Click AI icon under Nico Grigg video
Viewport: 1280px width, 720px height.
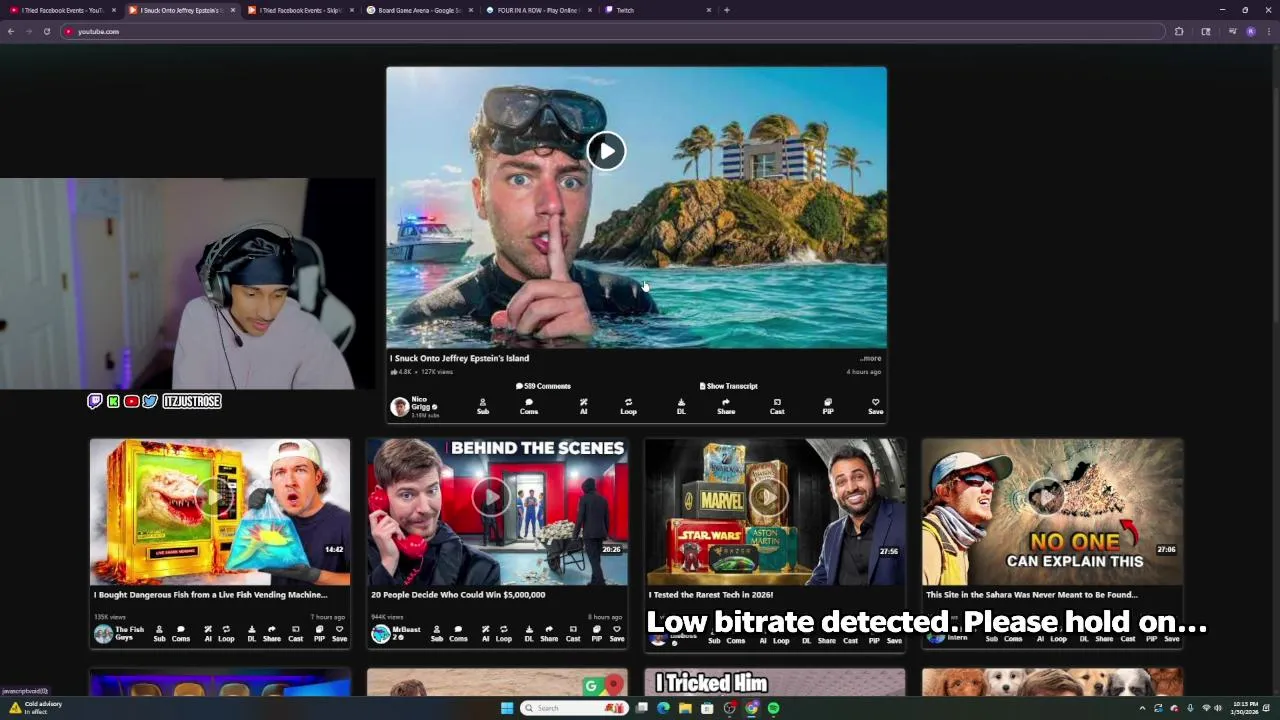point(583,406)
